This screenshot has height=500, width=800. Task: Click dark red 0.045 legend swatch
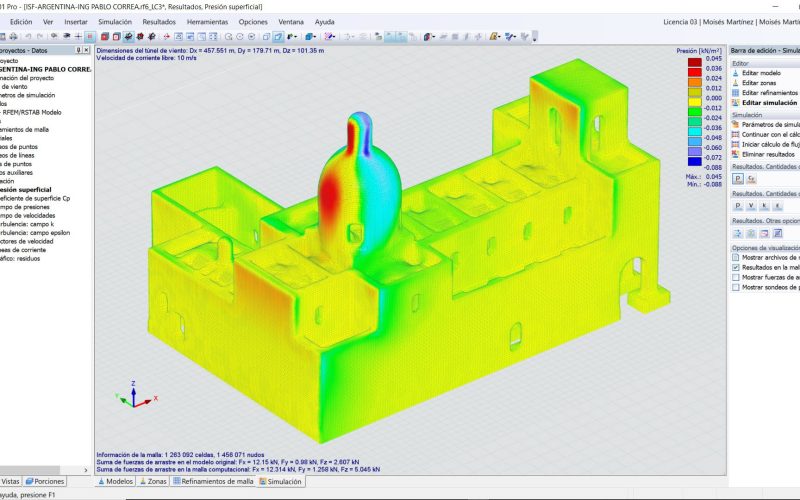[695, 62]
